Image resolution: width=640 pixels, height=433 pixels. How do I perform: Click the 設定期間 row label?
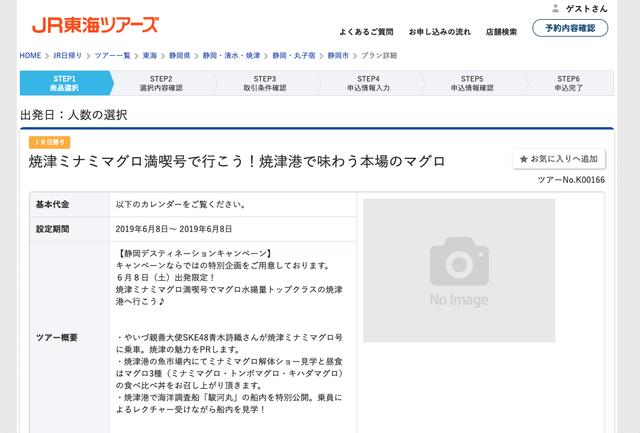(x=52, y=229)
